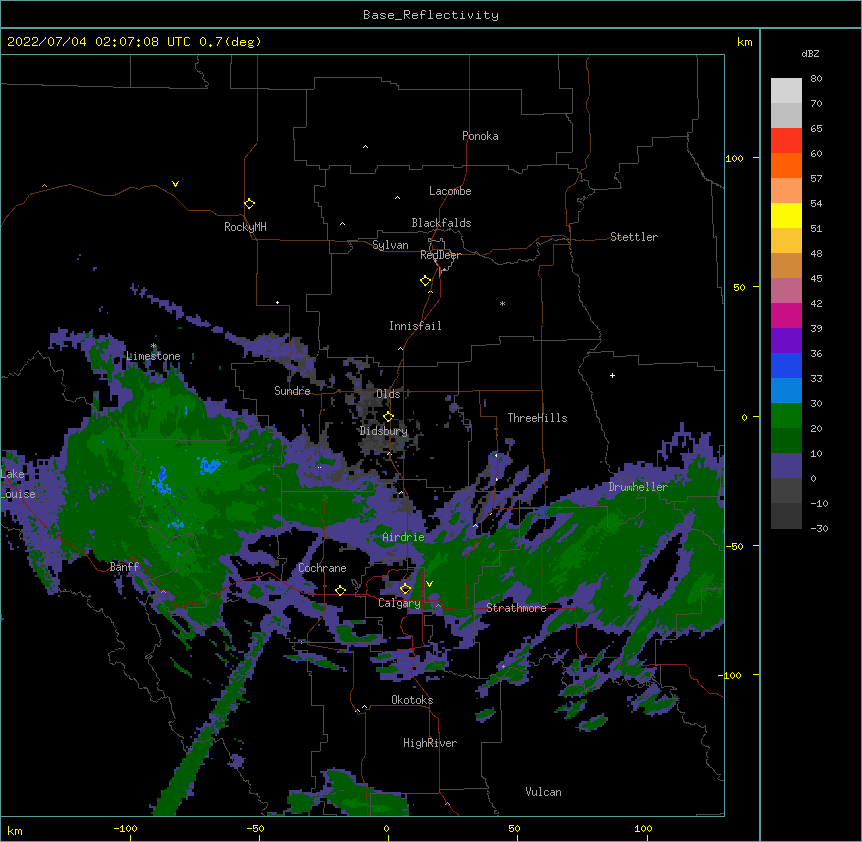Select the Sundre town label
This screenshot has height=842, width=862.
tap(292, 391)
